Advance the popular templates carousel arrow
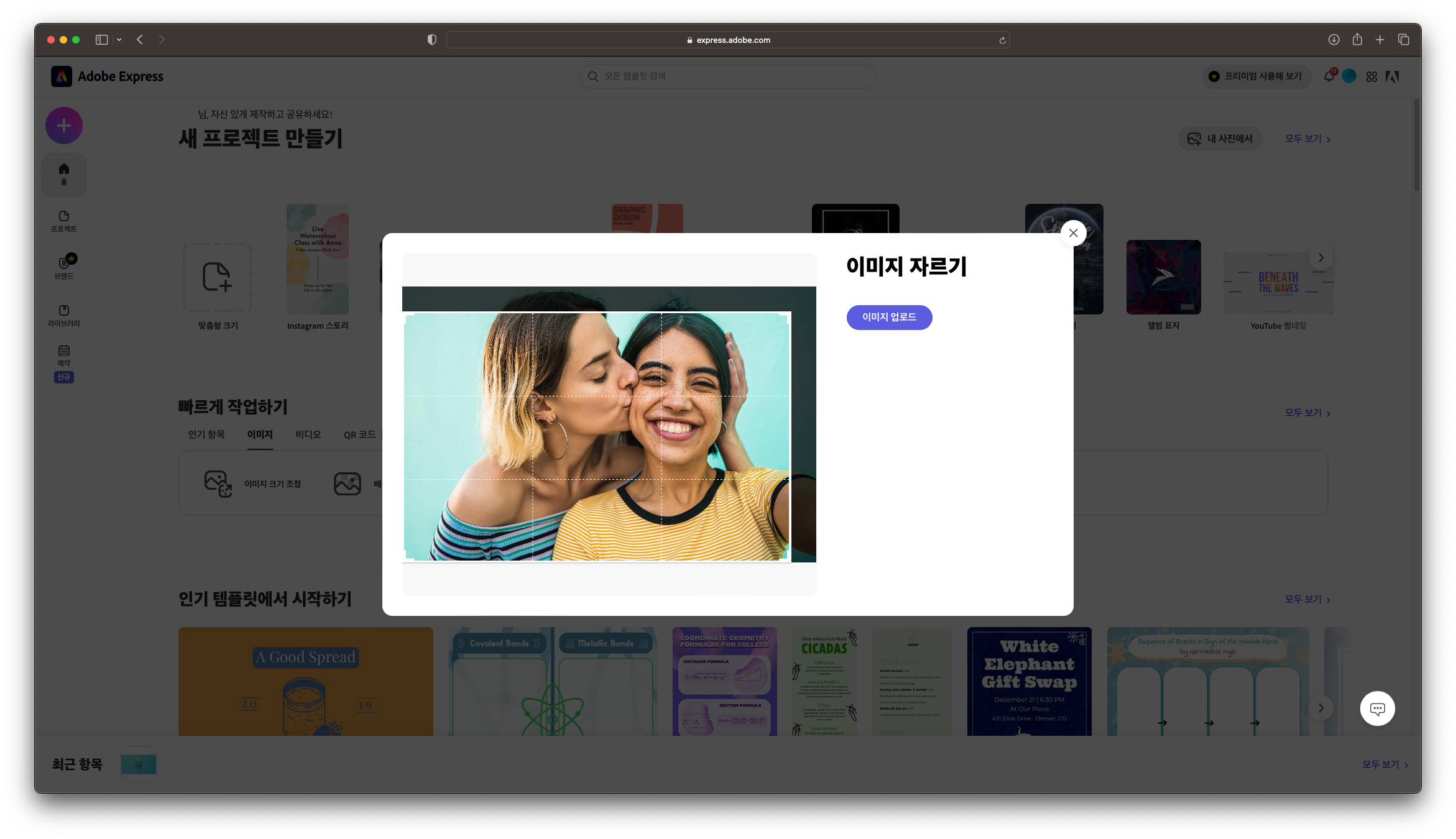 (x=1320, y=708)
